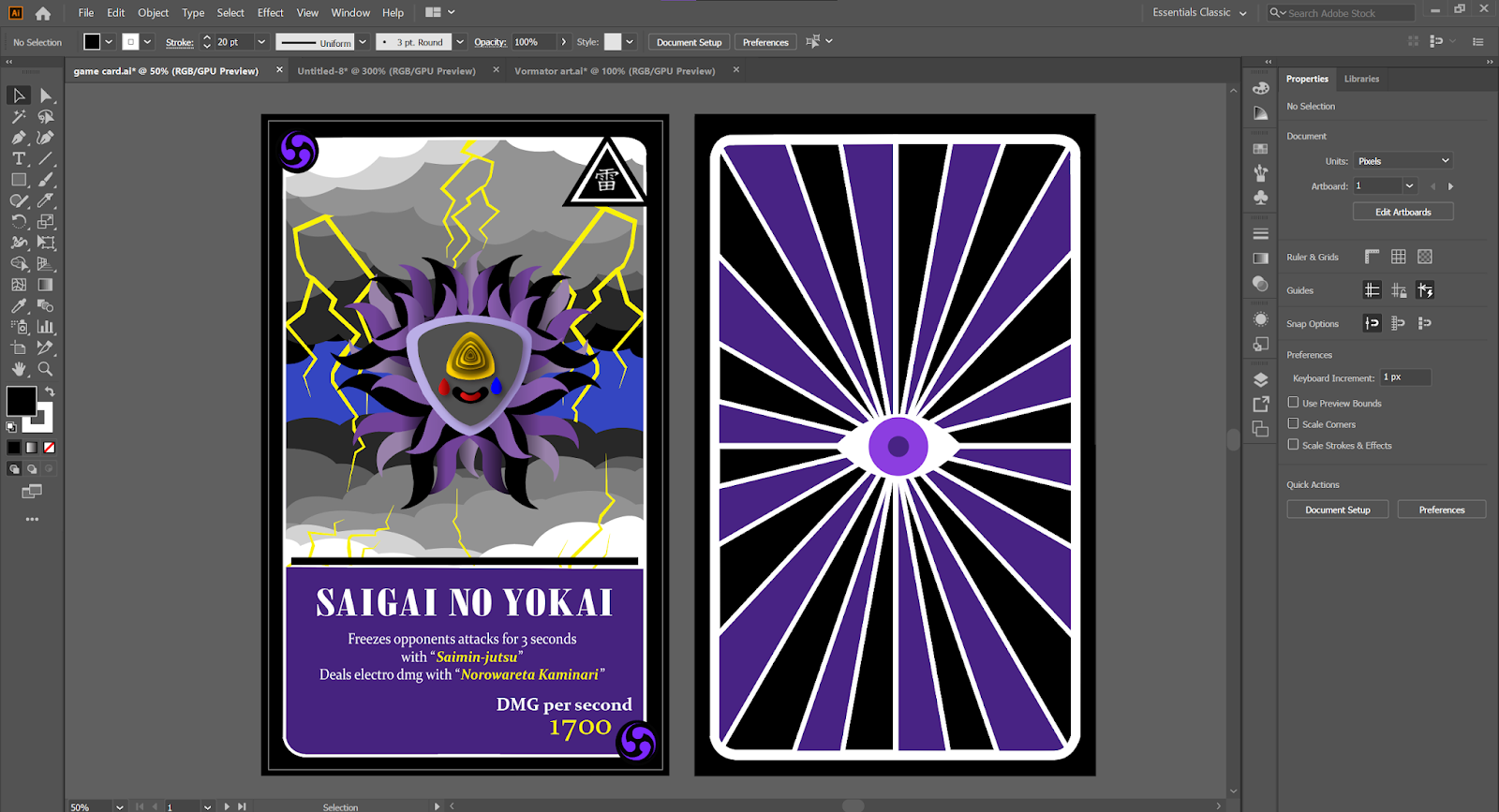Pick the Eyedropper tool
The height and width of the screenshot is (812, 1499).
[x=19, y=306]
